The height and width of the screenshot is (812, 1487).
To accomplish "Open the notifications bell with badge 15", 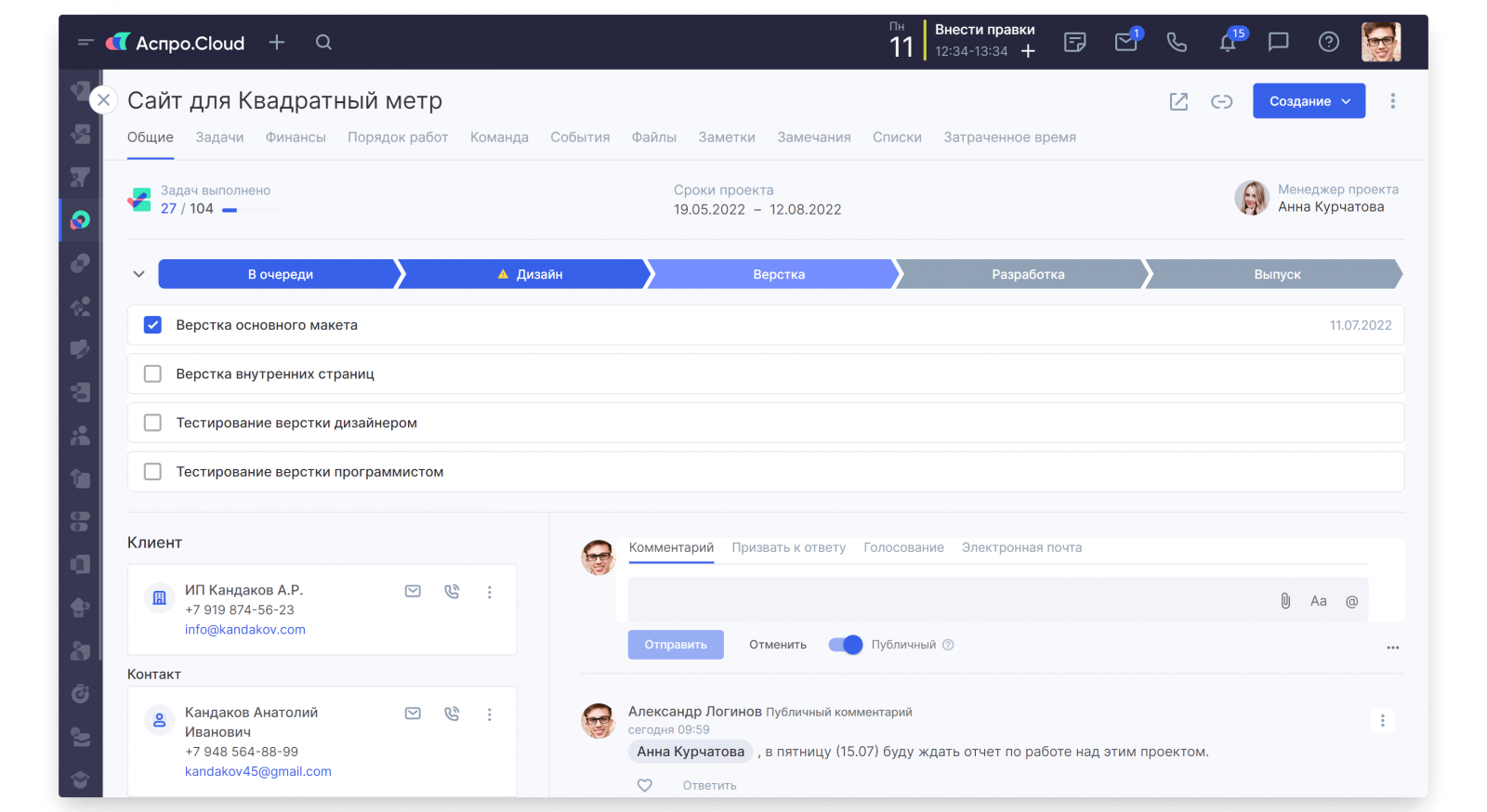I will [1229, 42].
